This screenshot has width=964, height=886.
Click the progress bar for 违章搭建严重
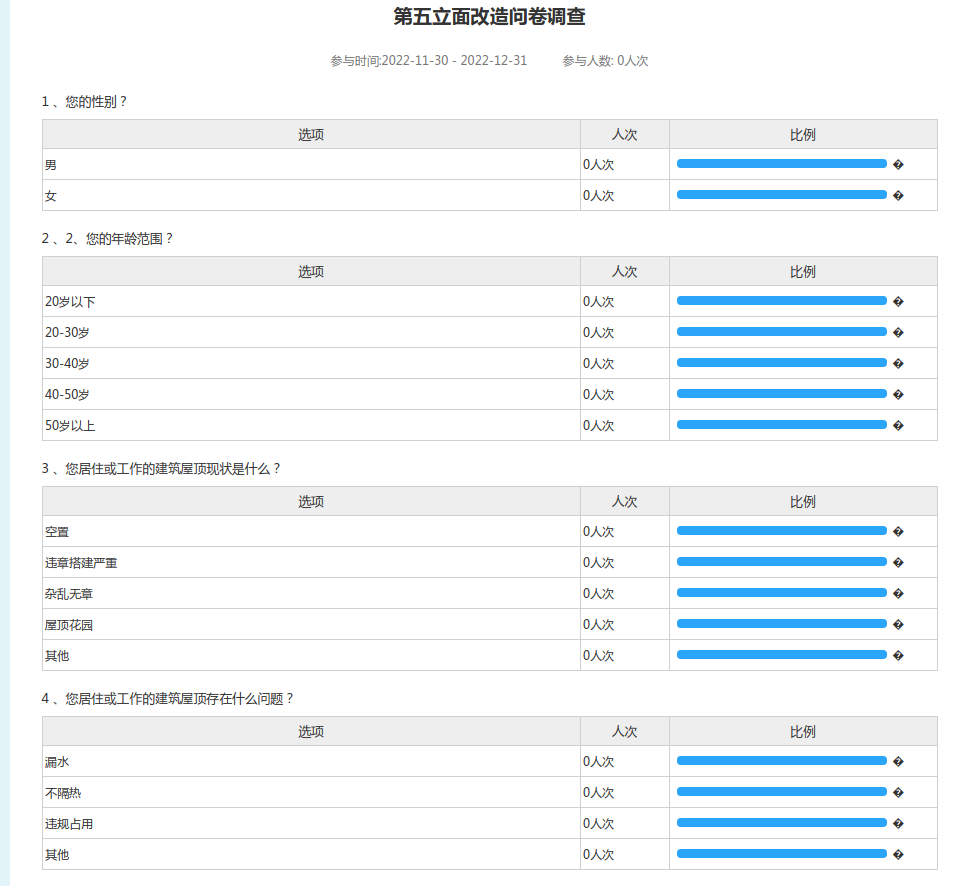781,562
